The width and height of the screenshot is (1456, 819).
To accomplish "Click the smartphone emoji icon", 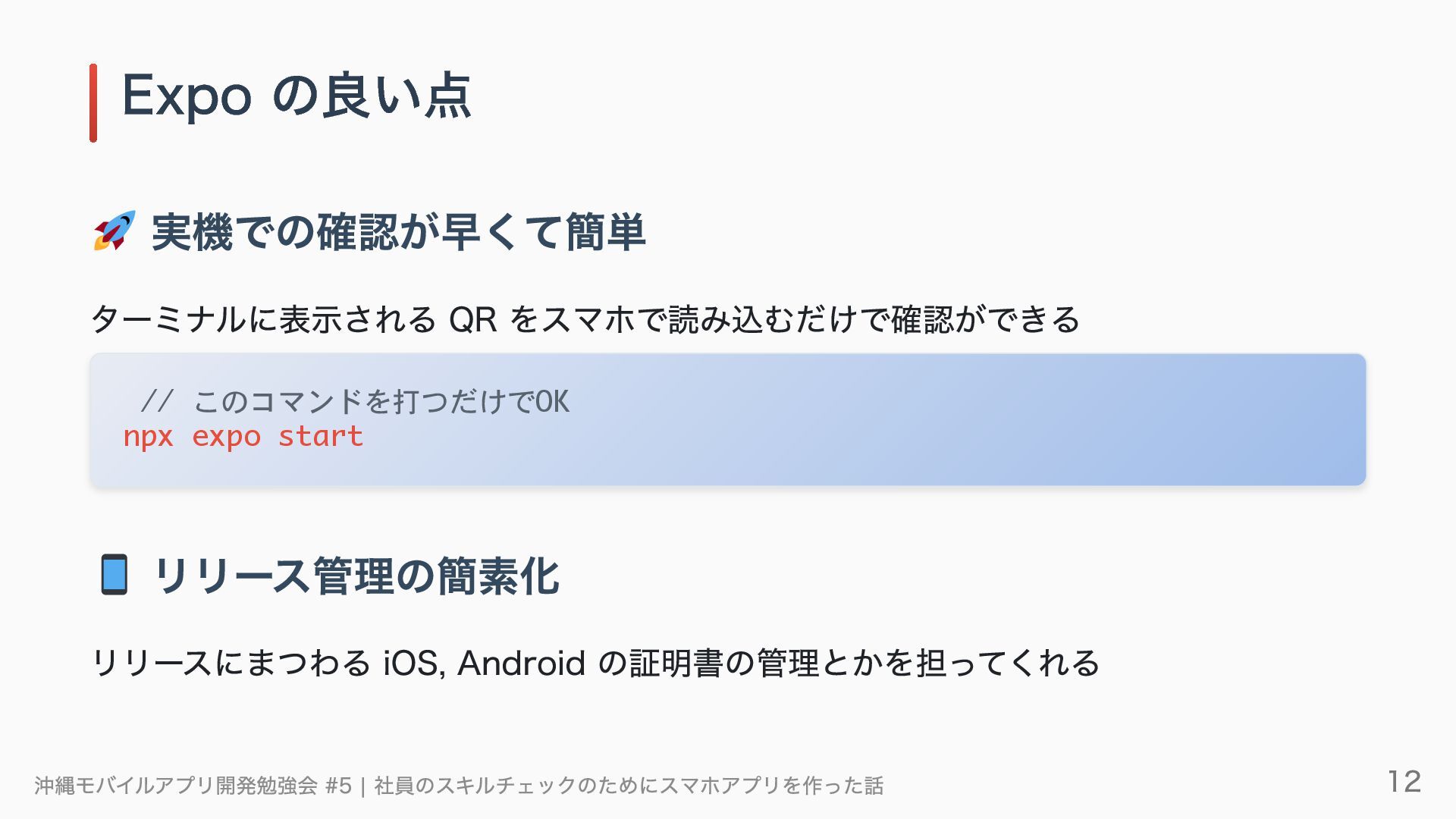I will [115, 575].
